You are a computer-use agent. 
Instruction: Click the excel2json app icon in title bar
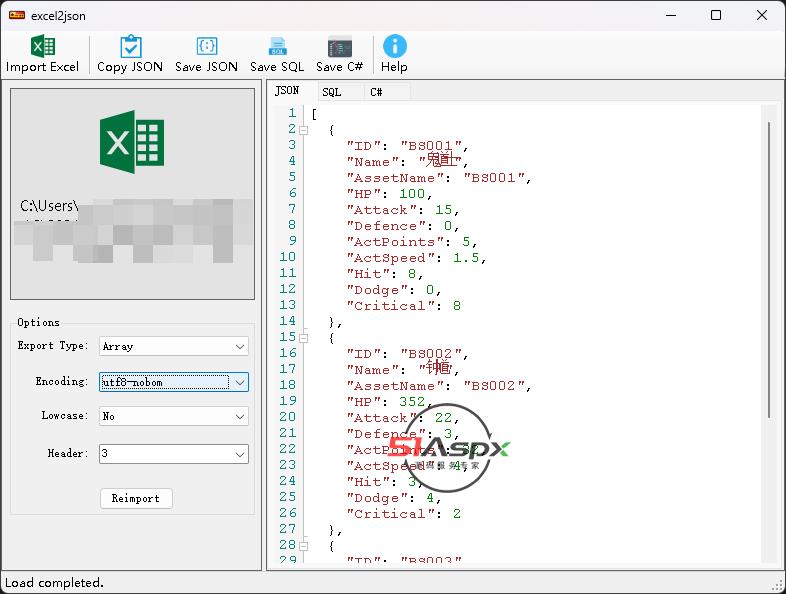pos(16,15)
